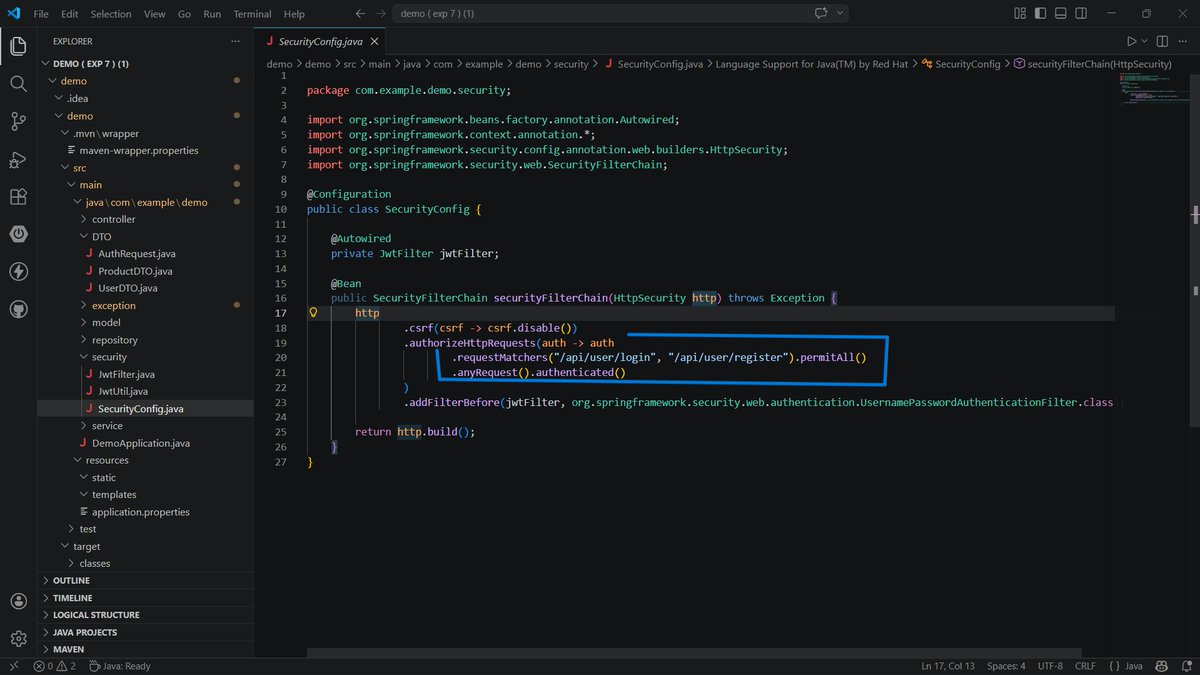Toggle the Primary Side Bar visibility
This screenshot has width=1200, height=675.
point(1038,14)
